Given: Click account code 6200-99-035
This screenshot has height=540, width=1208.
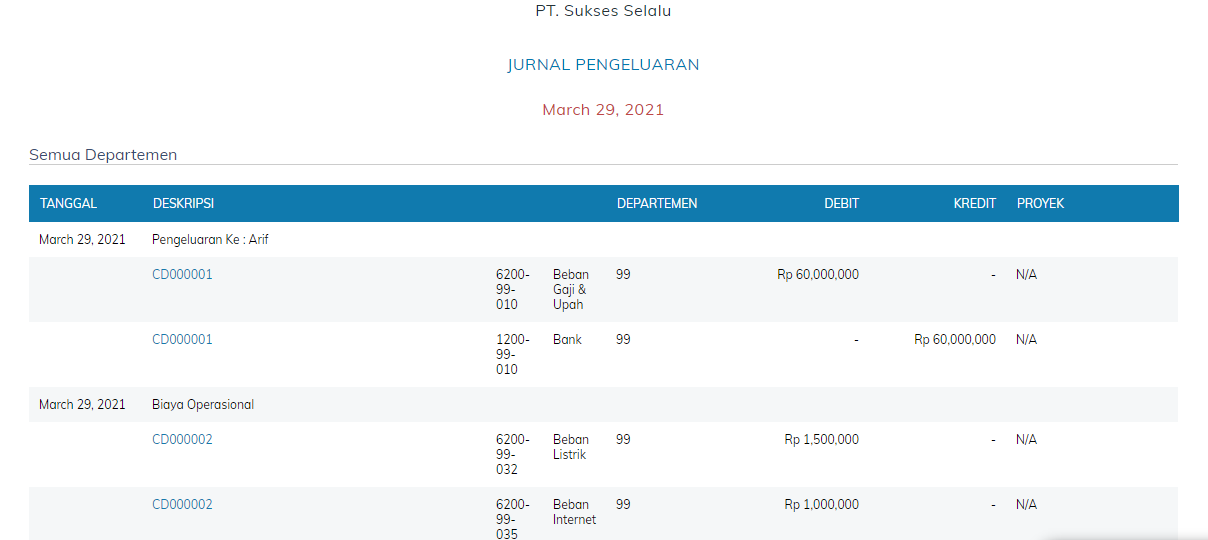Looking at the screenshot, I should coord(513,520).
